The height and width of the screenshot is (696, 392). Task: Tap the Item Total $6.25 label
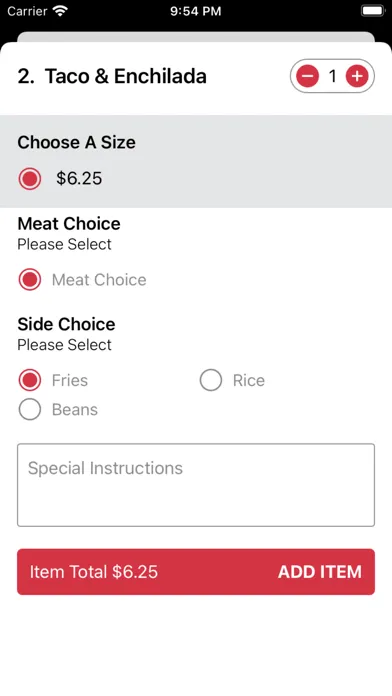coord(94,572)
